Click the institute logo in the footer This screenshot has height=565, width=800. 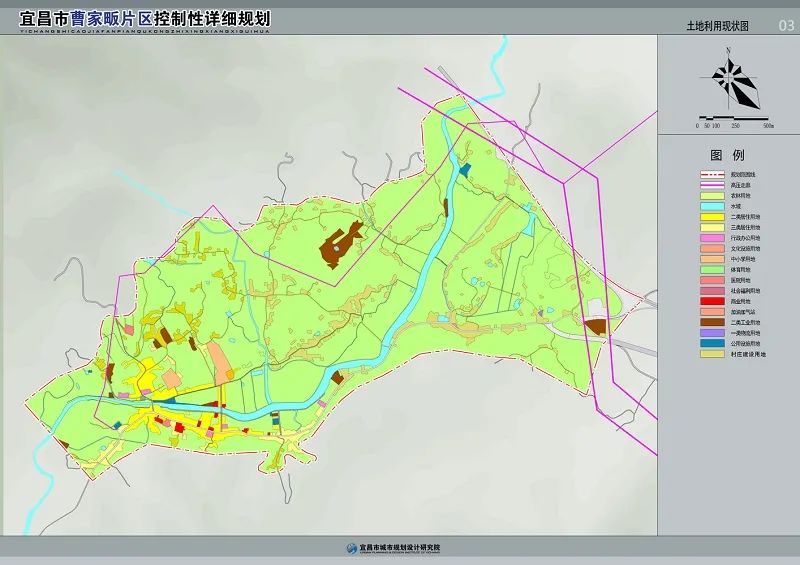pyautogui.click(x=351, y=548)
